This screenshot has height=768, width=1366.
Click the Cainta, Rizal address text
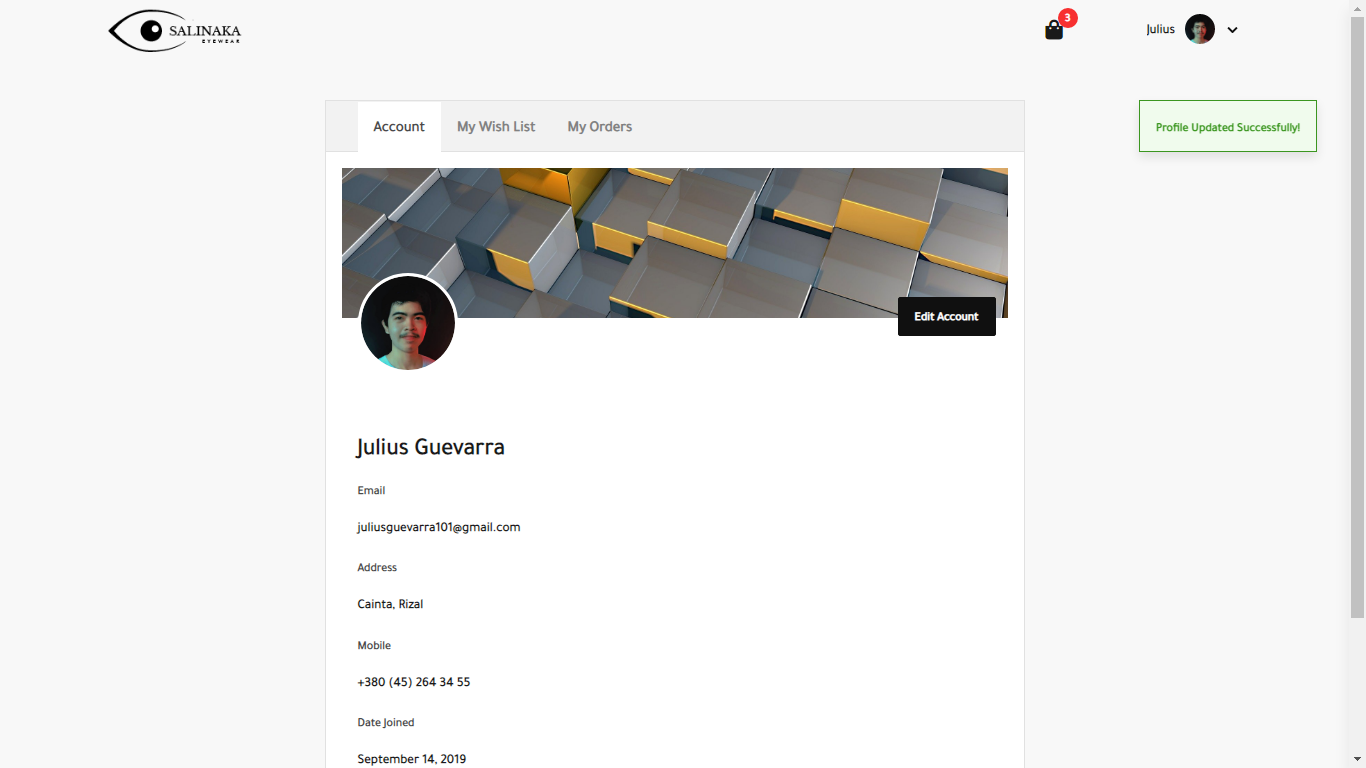390,604
